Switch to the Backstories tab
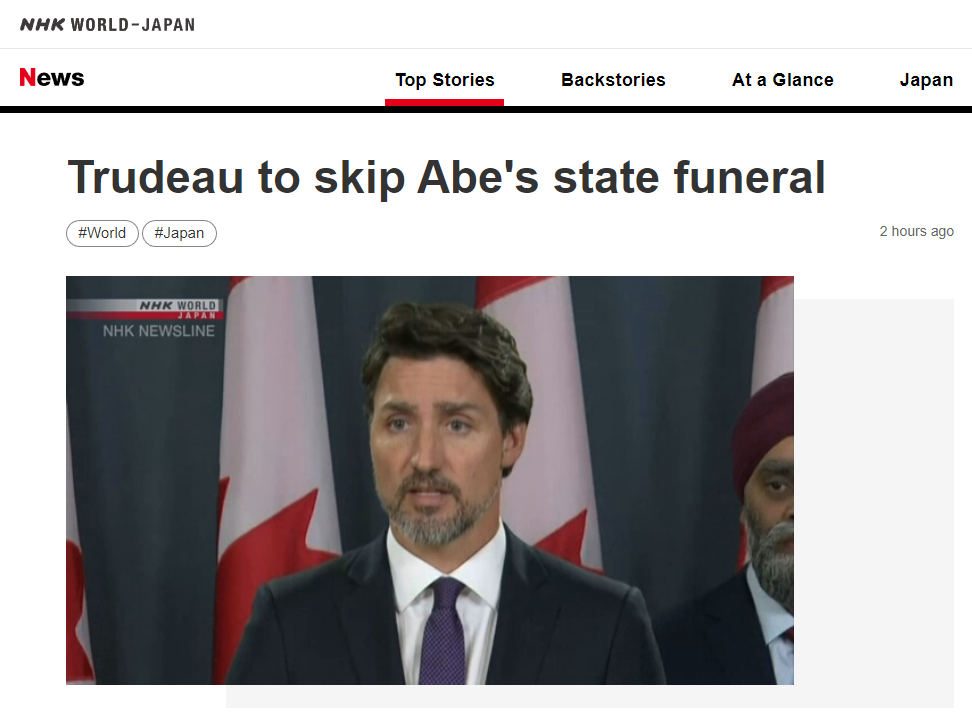This screenshot has height=722, width=972. tap(613, 80)
